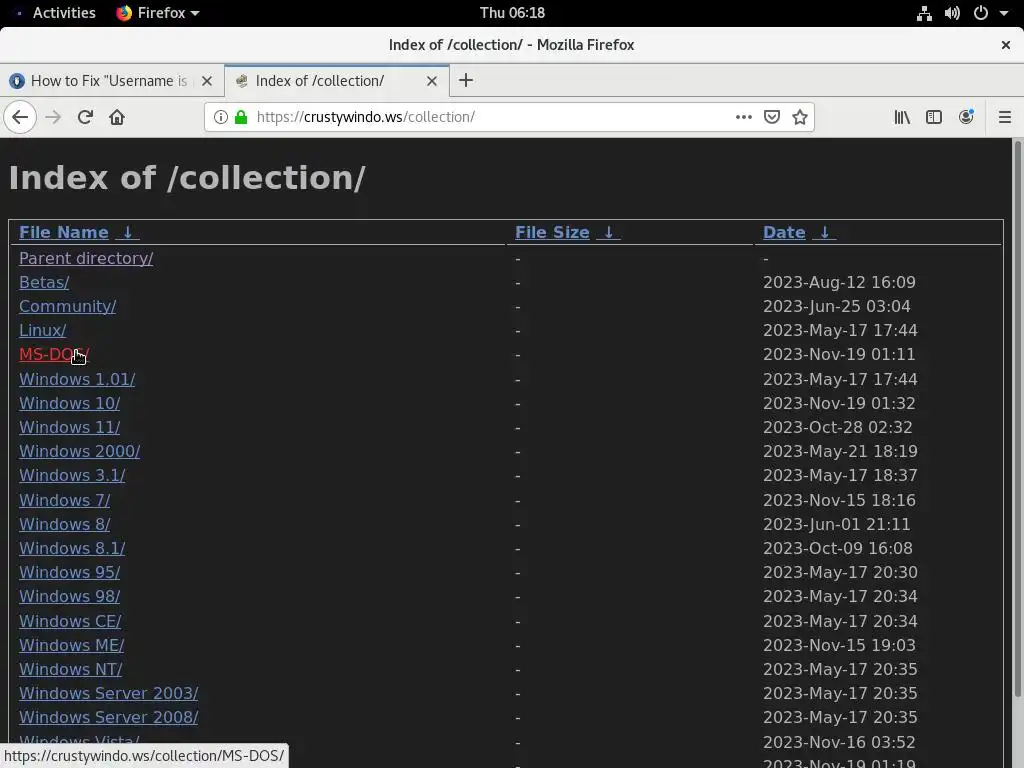Click the date '2023-Aug-12 16:09'
Viewport: 1024px width, 768px height.
click(839, 282)
